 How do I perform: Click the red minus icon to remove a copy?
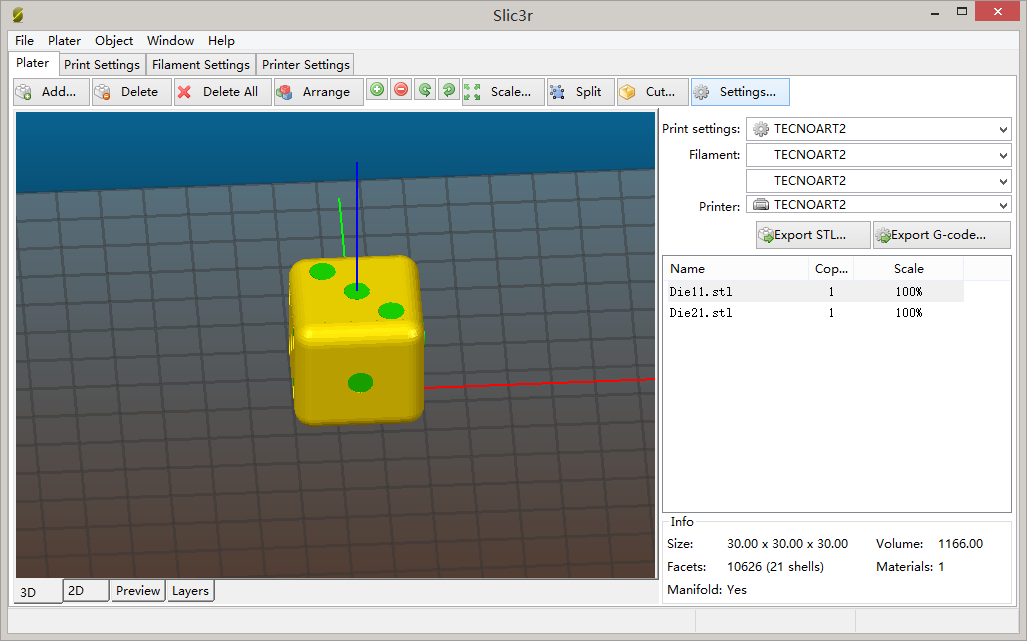point(401,90)
